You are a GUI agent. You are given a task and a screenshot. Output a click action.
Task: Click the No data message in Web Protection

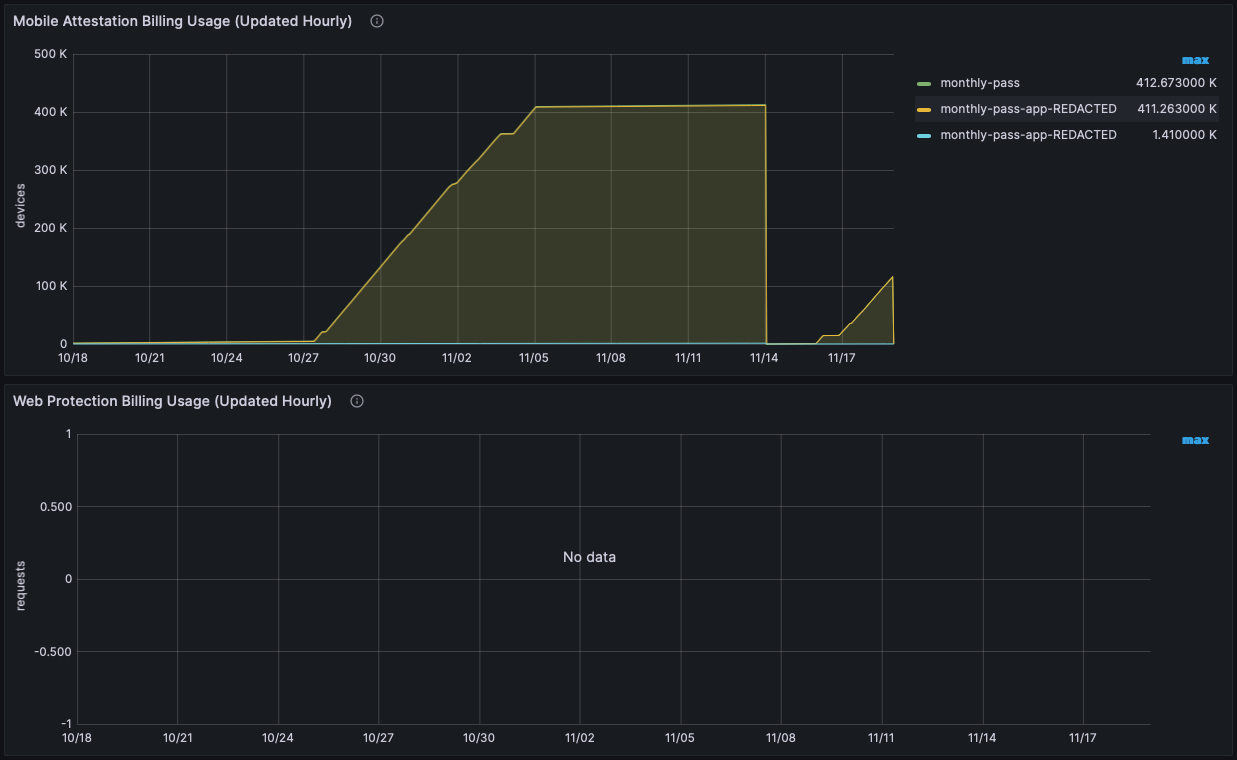point(589,557)
